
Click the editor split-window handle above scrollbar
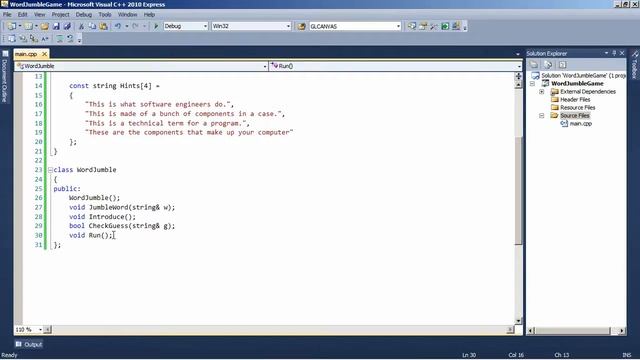(x=518, y=76)
